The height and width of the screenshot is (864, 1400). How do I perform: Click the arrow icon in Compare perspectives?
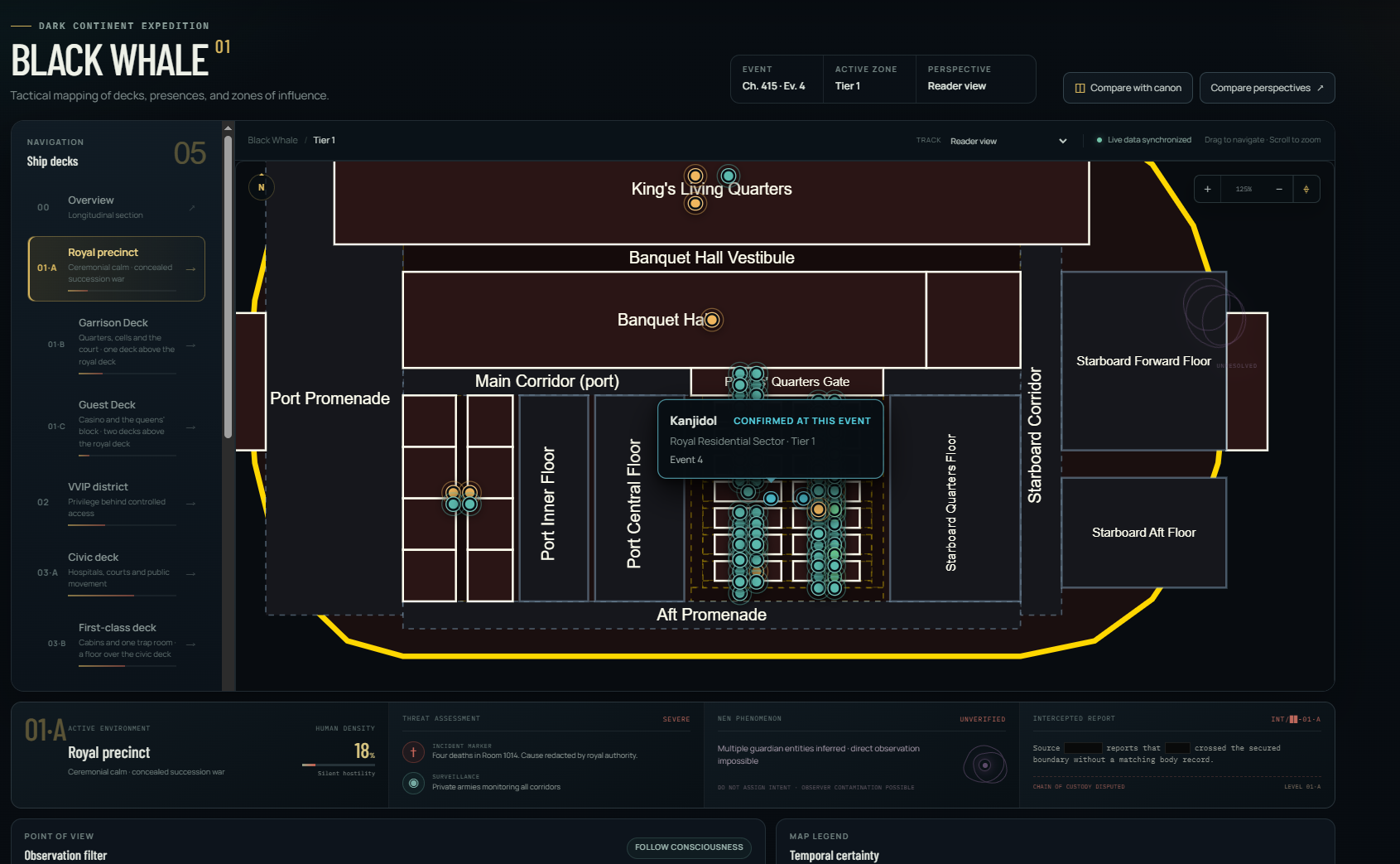1320,88
